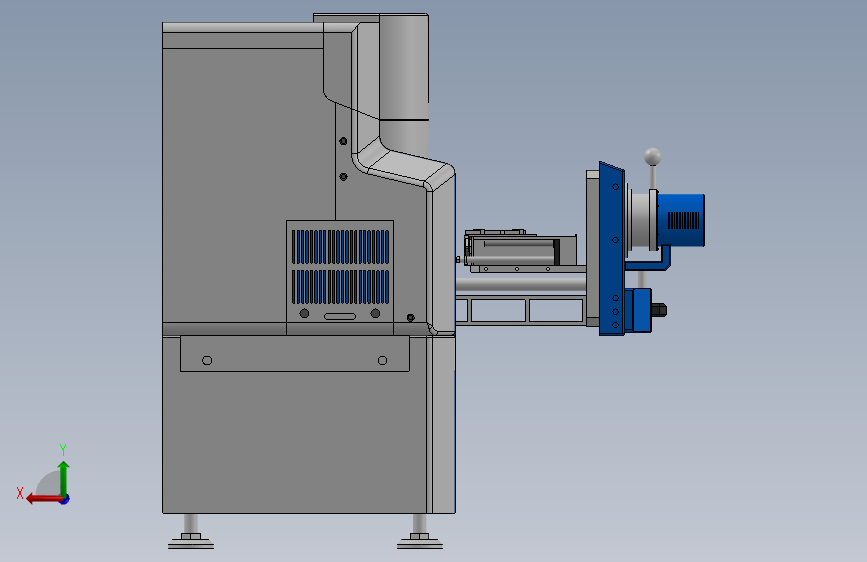The image size is (867, 562).
Task: Select the ball-knob lever handle
Action: click(x=652, y=168)
